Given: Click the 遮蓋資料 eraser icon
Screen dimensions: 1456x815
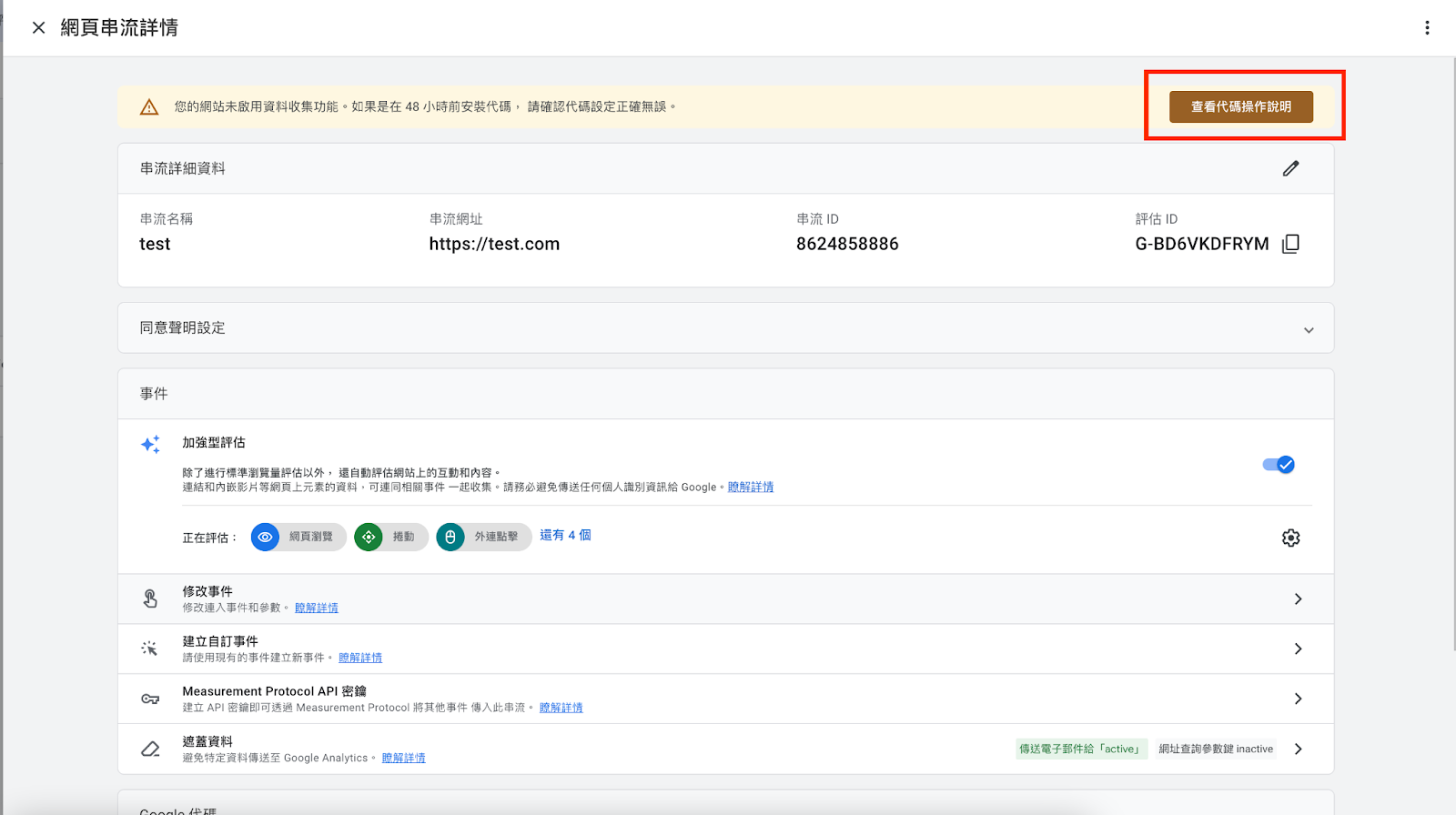Looking at the screenshot, I should [150, 749].
